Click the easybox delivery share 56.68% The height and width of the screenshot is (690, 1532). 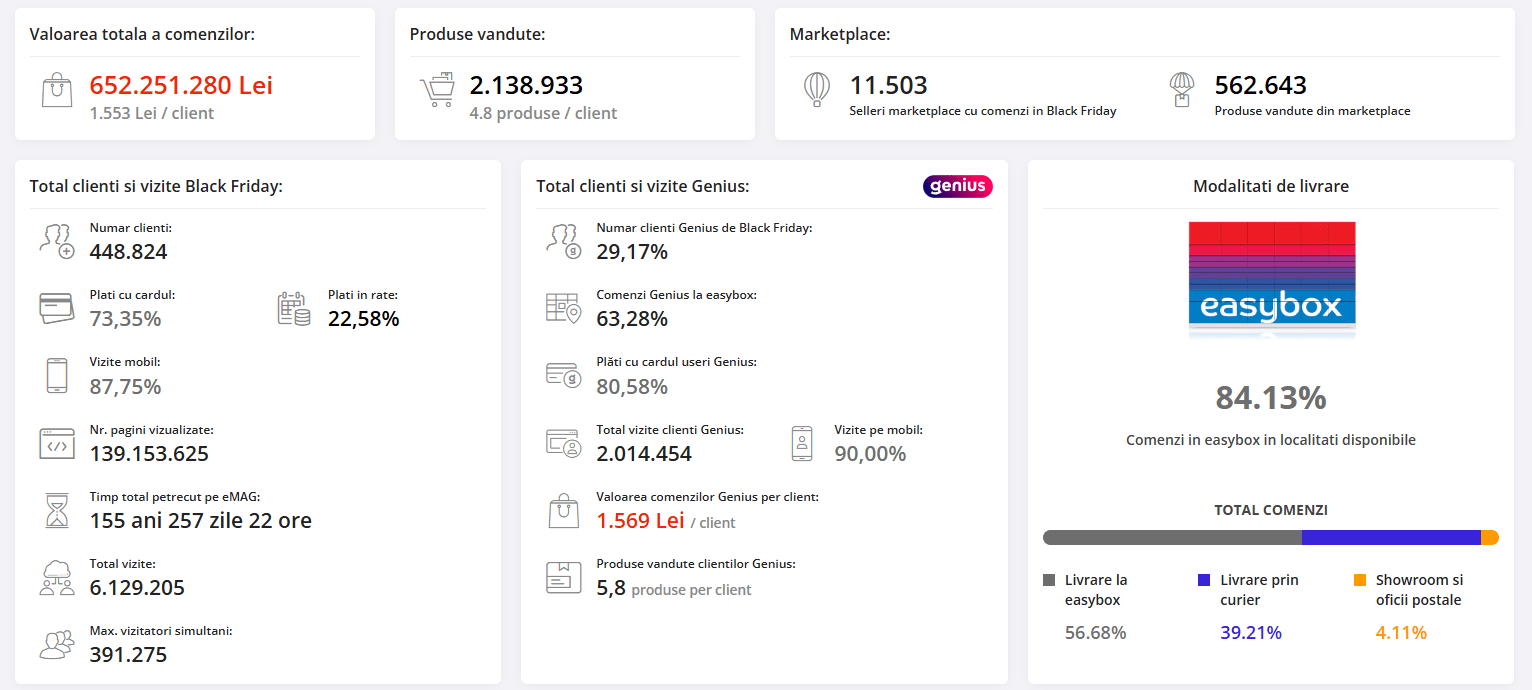pos(1096,632)
